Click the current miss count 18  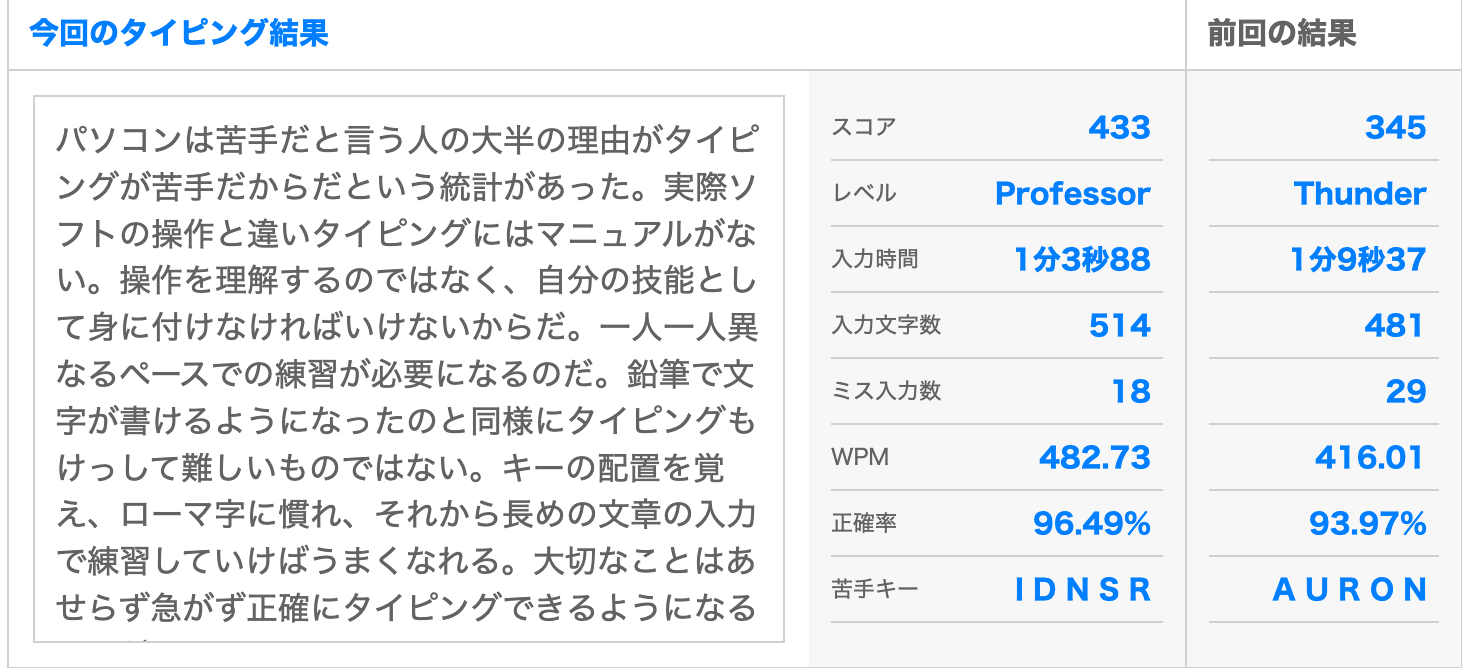(x=1131, y=392)
